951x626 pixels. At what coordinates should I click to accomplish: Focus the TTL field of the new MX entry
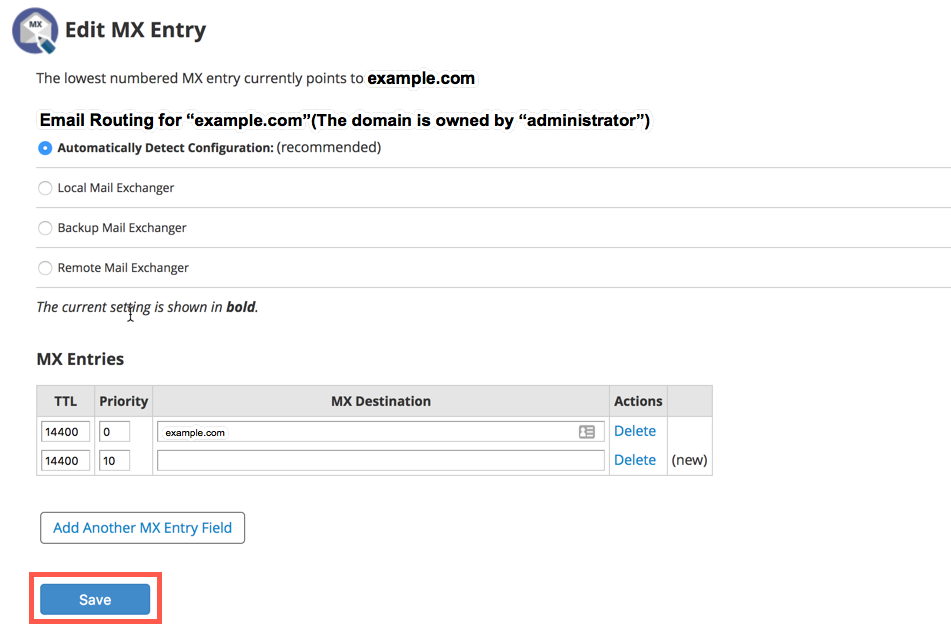(x=65, y=461)
